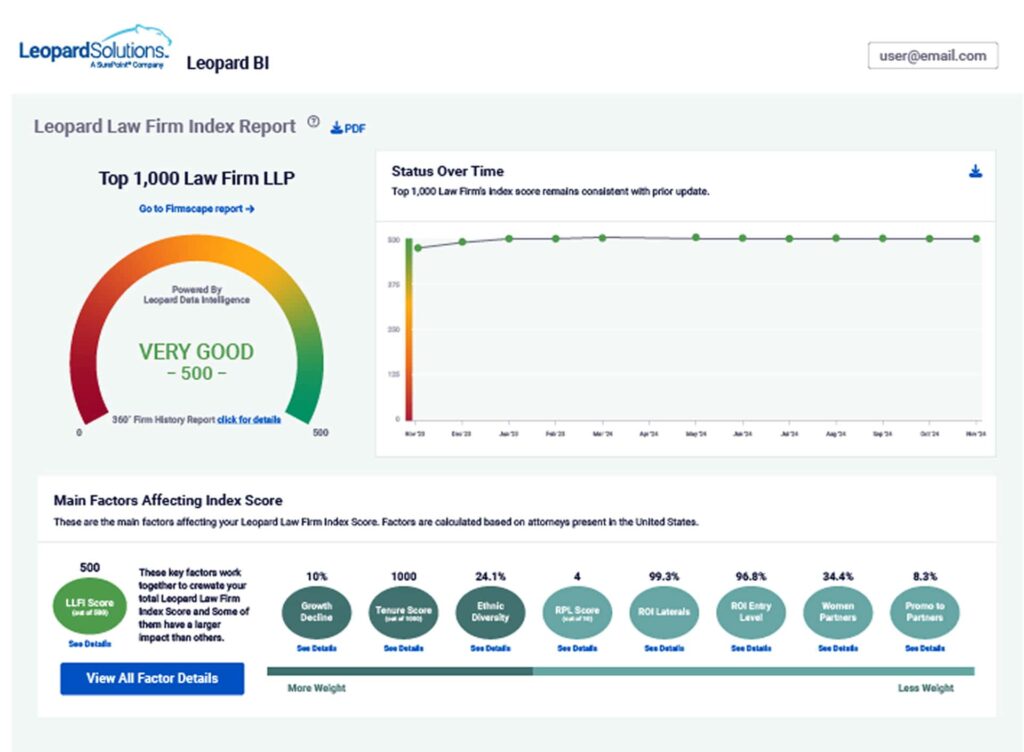Open See Details under Promo to Partners
The height and width of the screenshot is (752, 1024).
point(925,648)
